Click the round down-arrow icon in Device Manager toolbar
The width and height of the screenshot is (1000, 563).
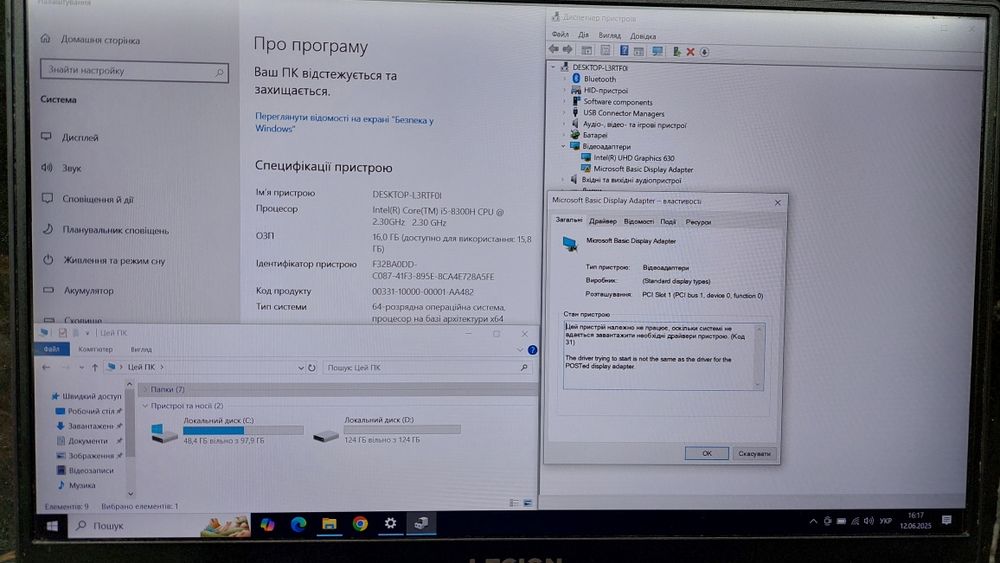click(x=704, y=52)
